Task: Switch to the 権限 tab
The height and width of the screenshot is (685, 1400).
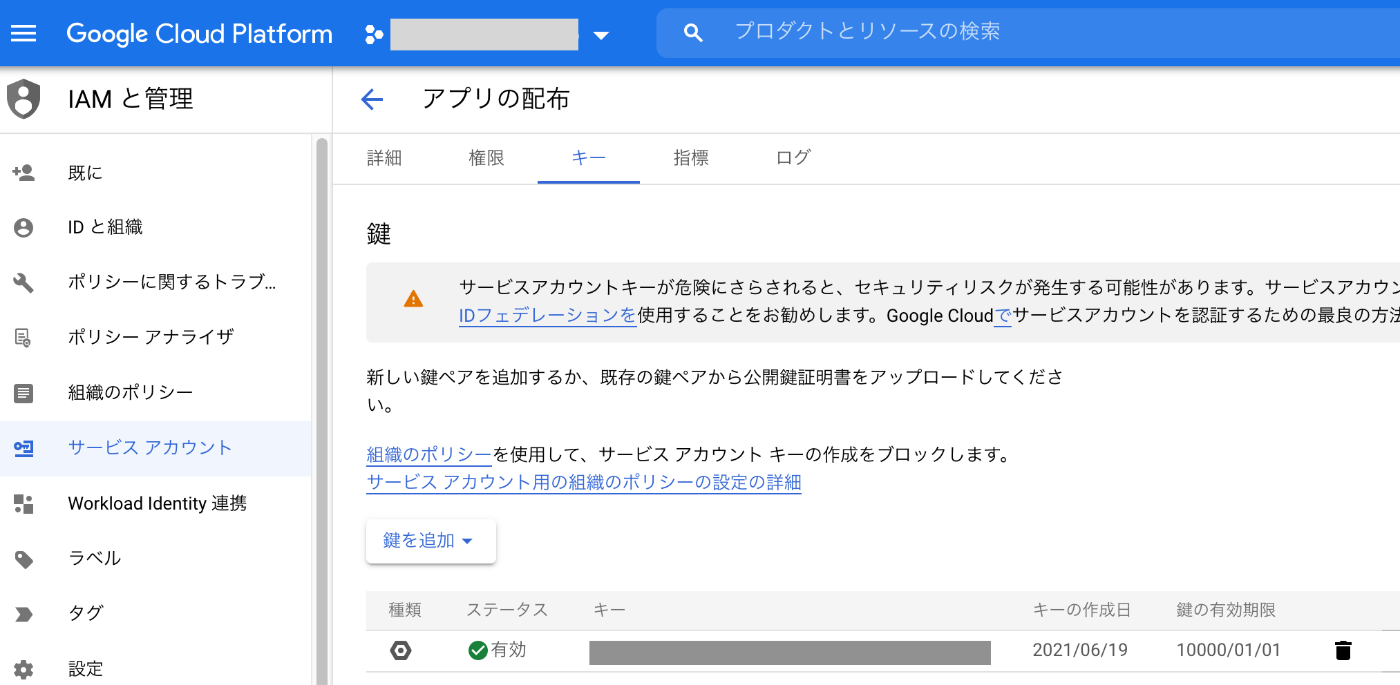Action: tap(486, 157)
